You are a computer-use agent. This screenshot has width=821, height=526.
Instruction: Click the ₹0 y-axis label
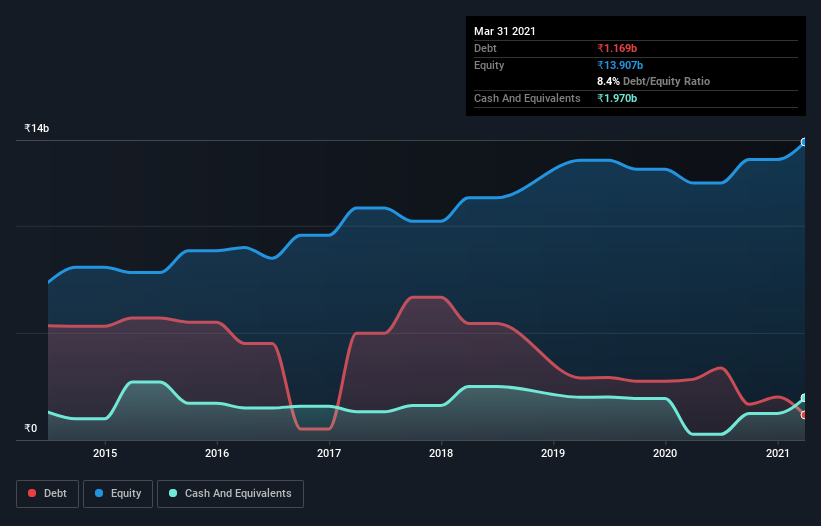point(31,428)
